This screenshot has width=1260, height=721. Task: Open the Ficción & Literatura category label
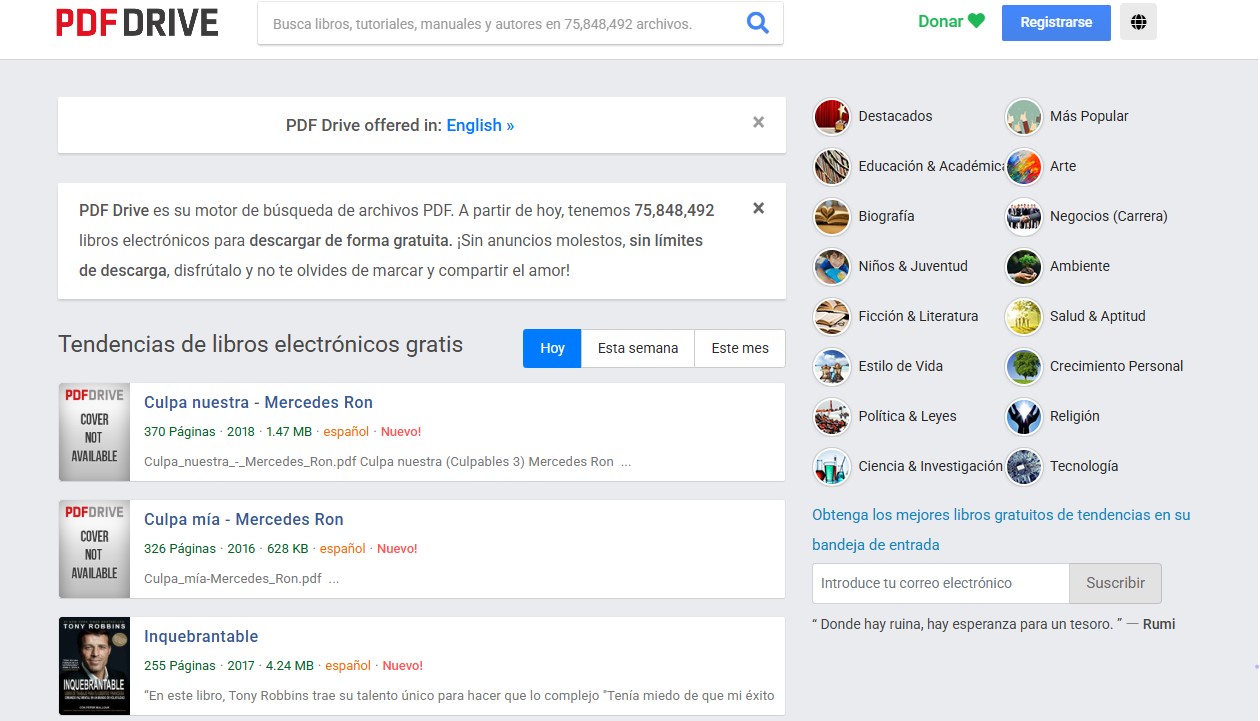[918, 316]
